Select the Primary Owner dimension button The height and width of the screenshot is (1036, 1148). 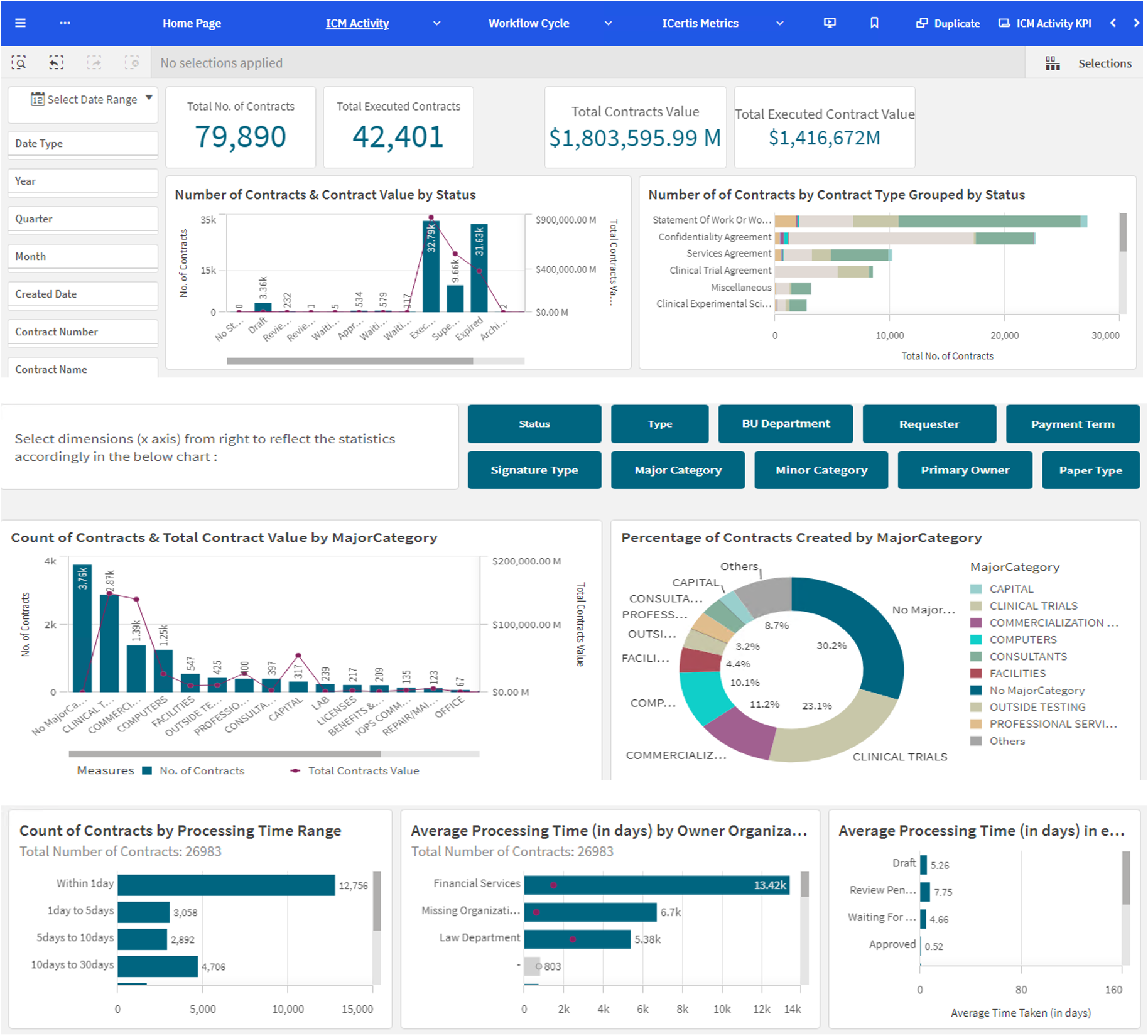coord(965,470)
